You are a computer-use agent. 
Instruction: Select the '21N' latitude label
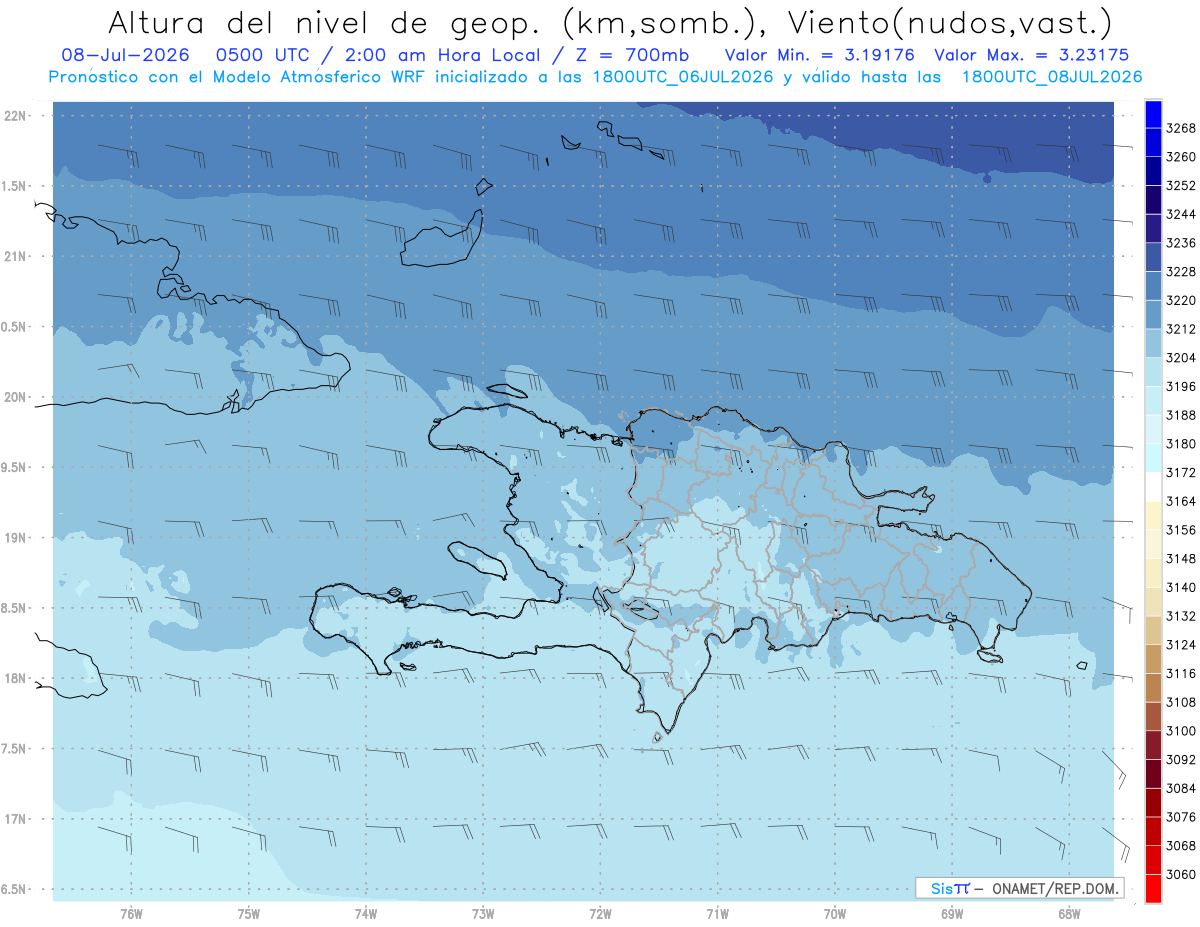coord(16,256)
